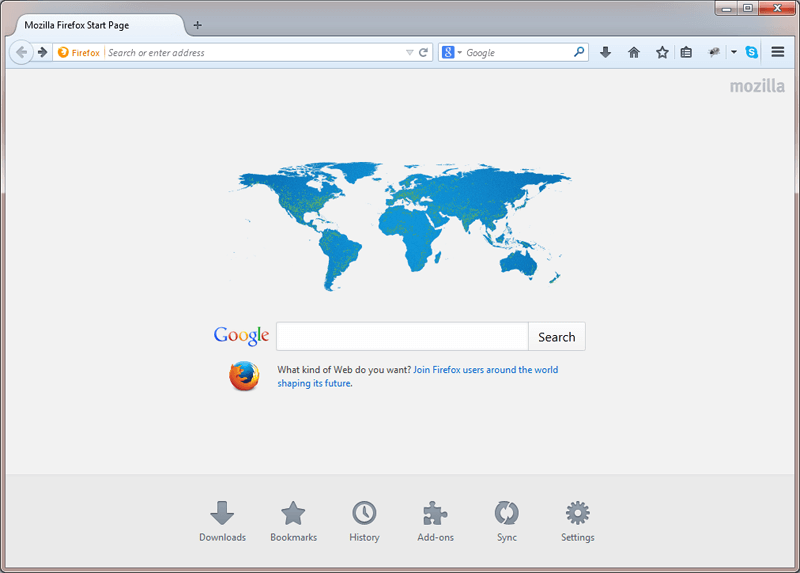Open a new tab with plus button
The width and height of the screenshot is (800, 573).
[197, 25]
